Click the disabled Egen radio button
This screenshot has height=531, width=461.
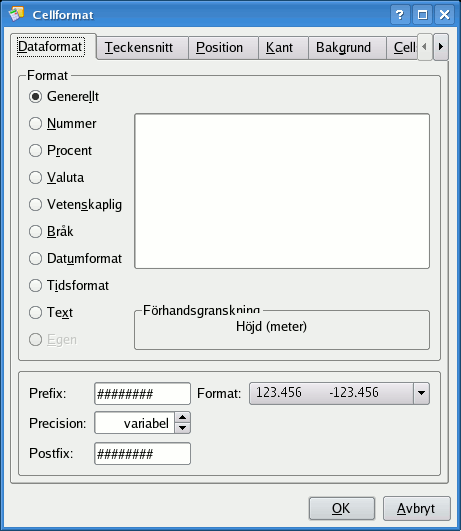(35, 340)
